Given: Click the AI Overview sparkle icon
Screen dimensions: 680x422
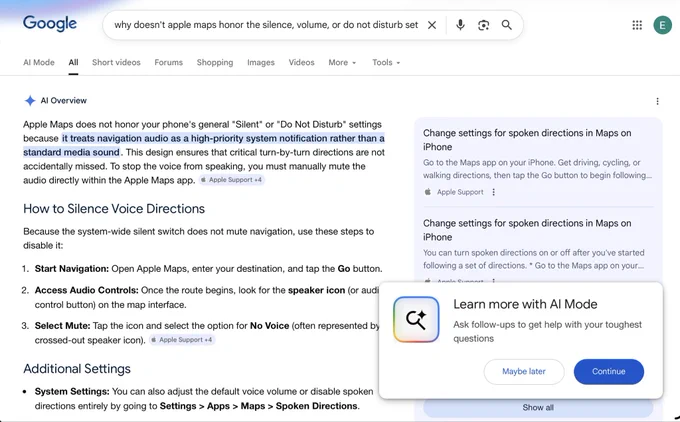Looking at the screenshot, I should (30, 101).
